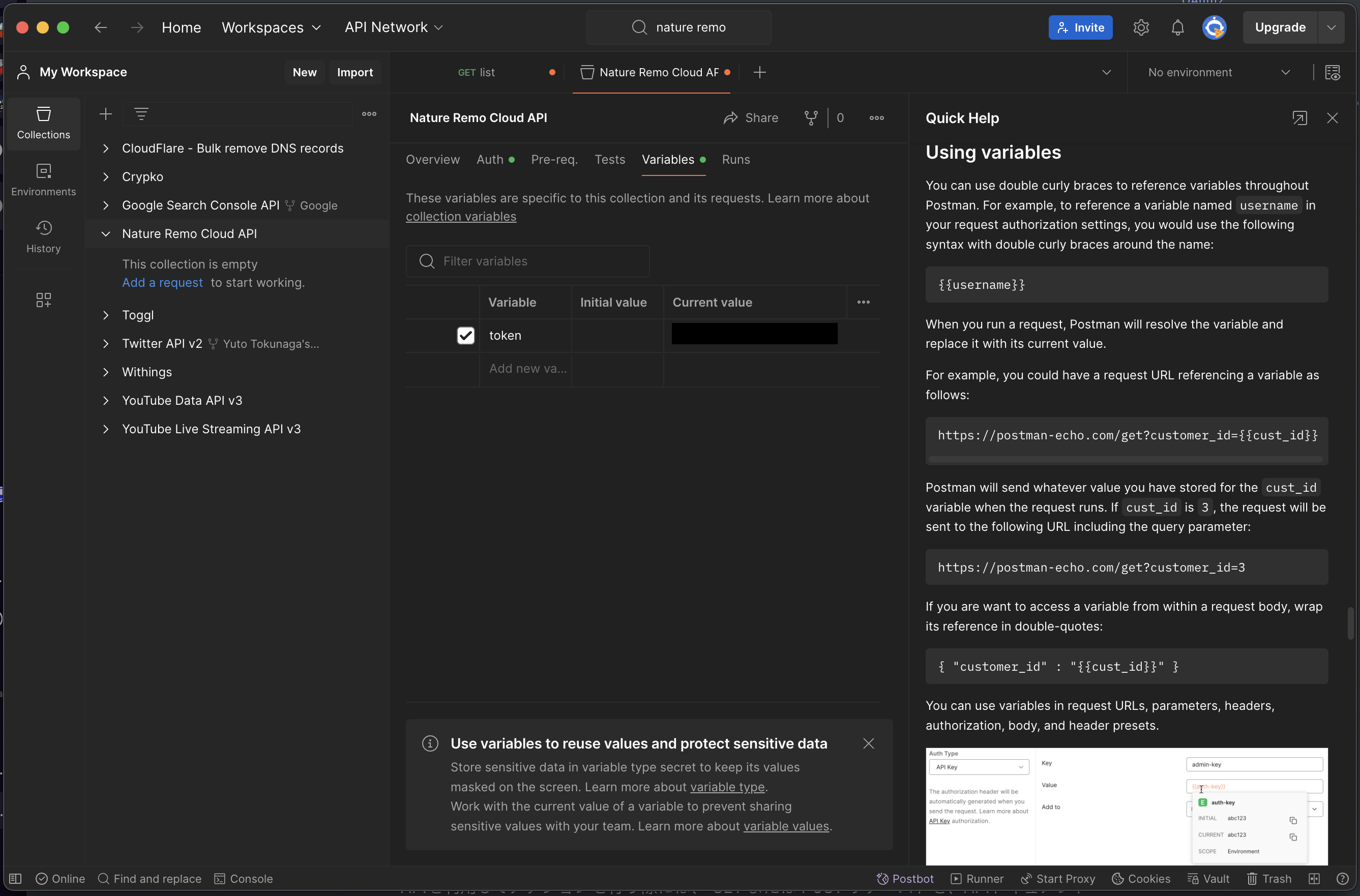Open Postbot in status bar
The height and width of the screenshot is (896, 1360).
[x=905, y=879]
